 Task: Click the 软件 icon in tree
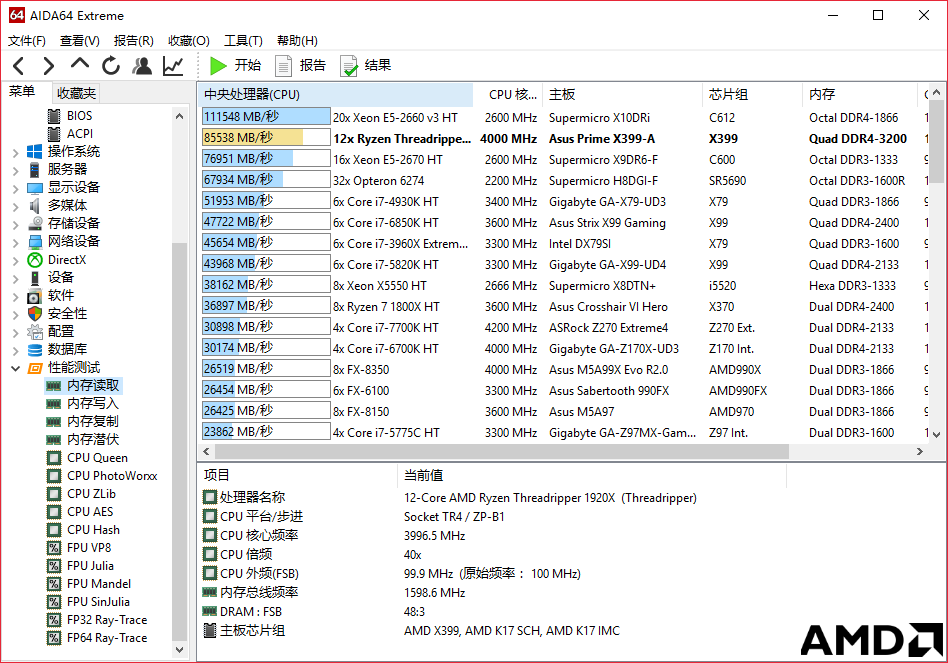coord(35,296)
